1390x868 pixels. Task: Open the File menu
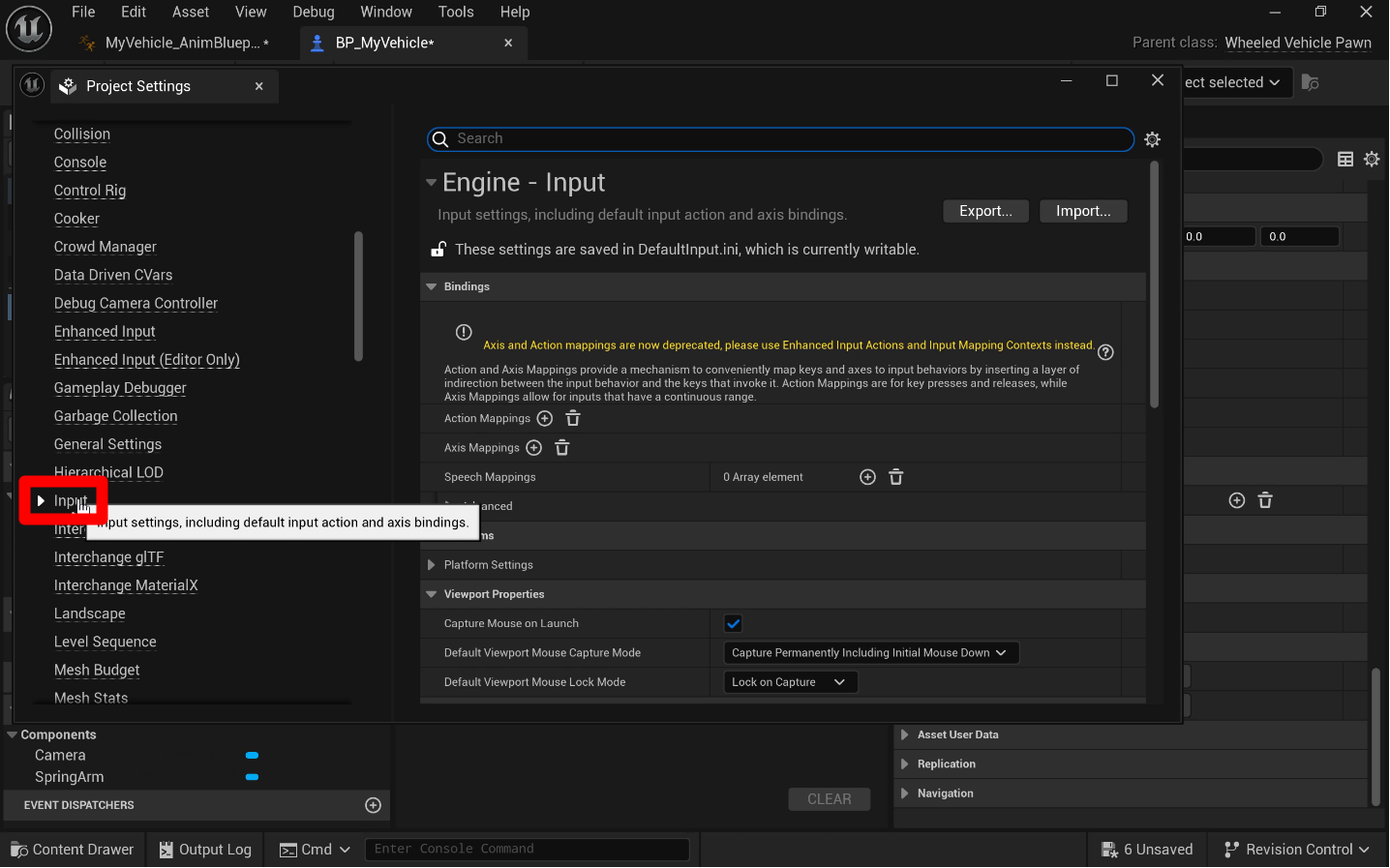pos(83,12)
